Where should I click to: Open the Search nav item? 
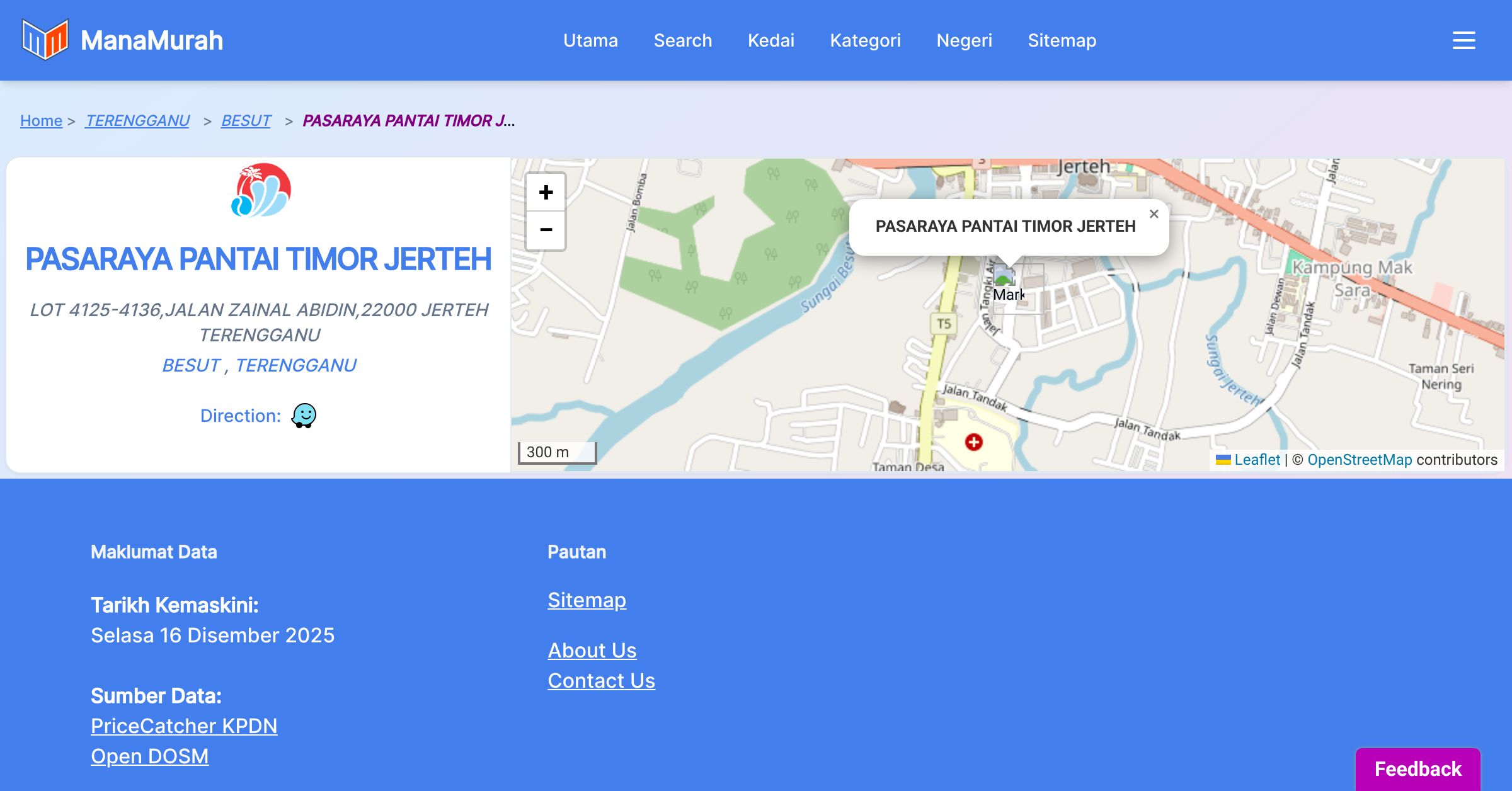[682, 40]
